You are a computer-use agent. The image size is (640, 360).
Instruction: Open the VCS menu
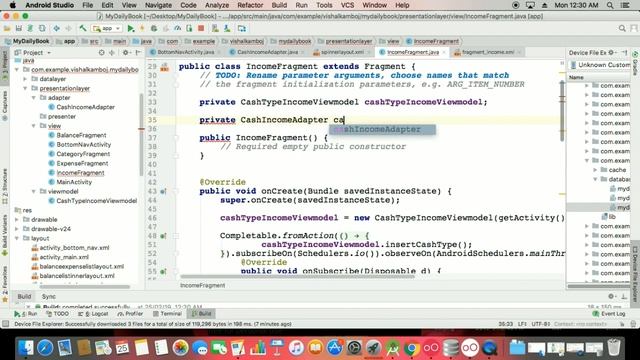347,5
